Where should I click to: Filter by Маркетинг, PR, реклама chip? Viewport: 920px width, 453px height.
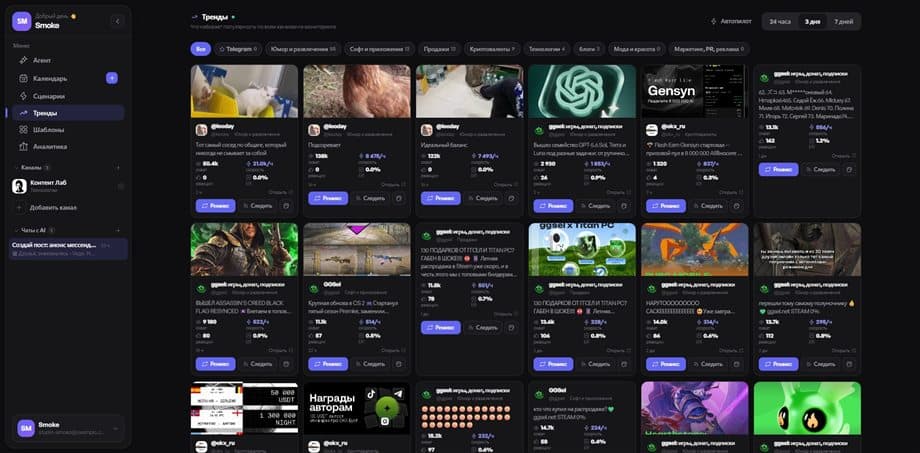click(709, 49)
